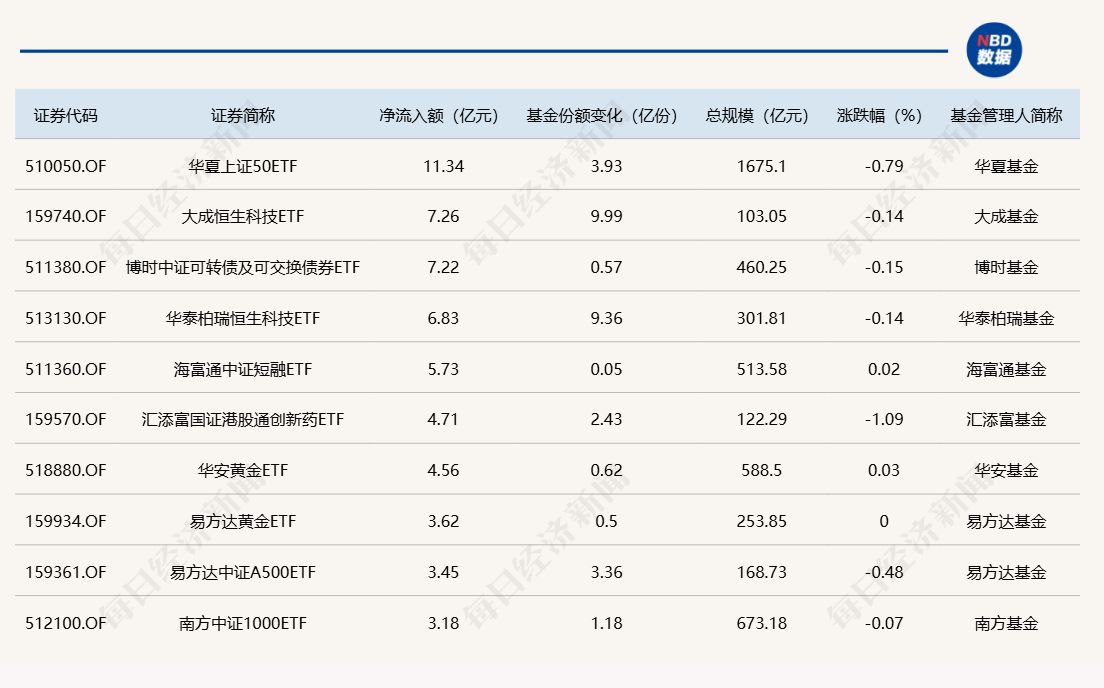Click security code 511360.OF
This screenshot has height=688, width=1104.
coord(65,369)
